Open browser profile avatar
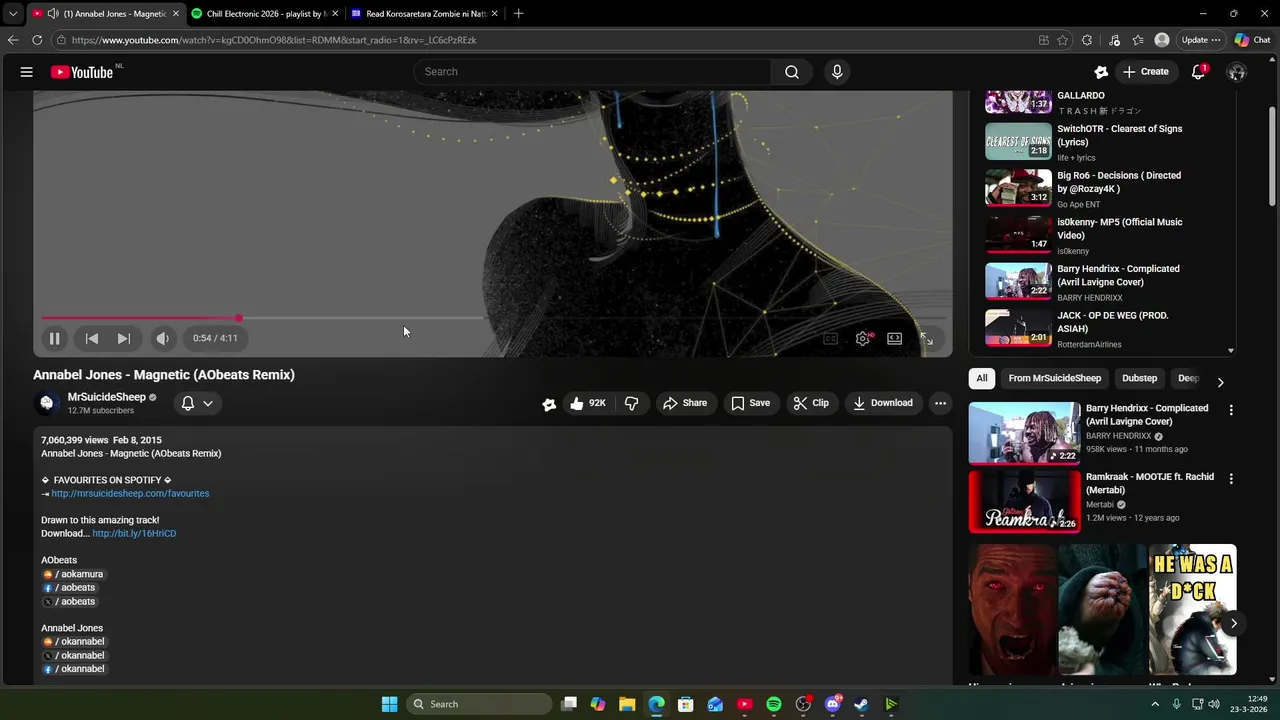This screenshot has width=1280, height=720. coord(1162,40)
